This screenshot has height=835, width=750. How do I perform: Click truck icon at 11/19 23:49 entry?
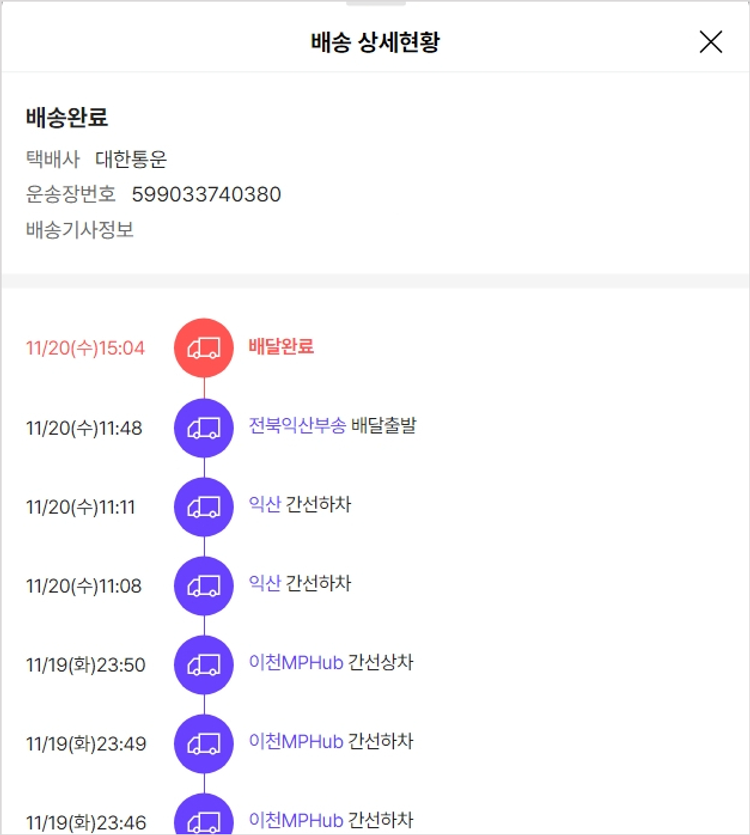(x=204, y=743)
